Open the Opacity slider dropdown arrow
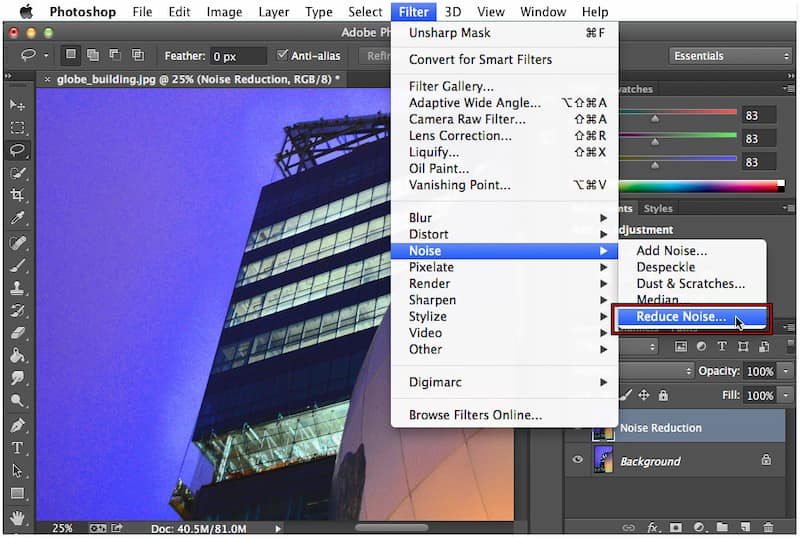The width and height of the screenshot is (800, 538). 786,371
